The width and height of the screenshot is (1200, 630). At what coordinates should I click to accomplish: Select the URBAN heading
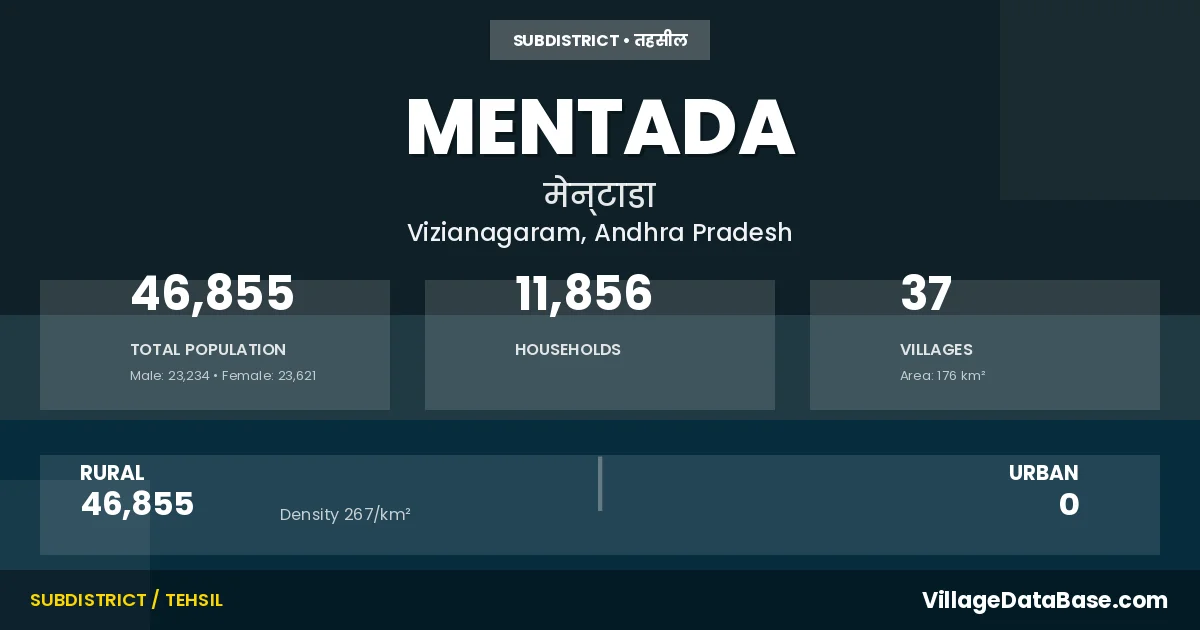[x=1043, y=473]
